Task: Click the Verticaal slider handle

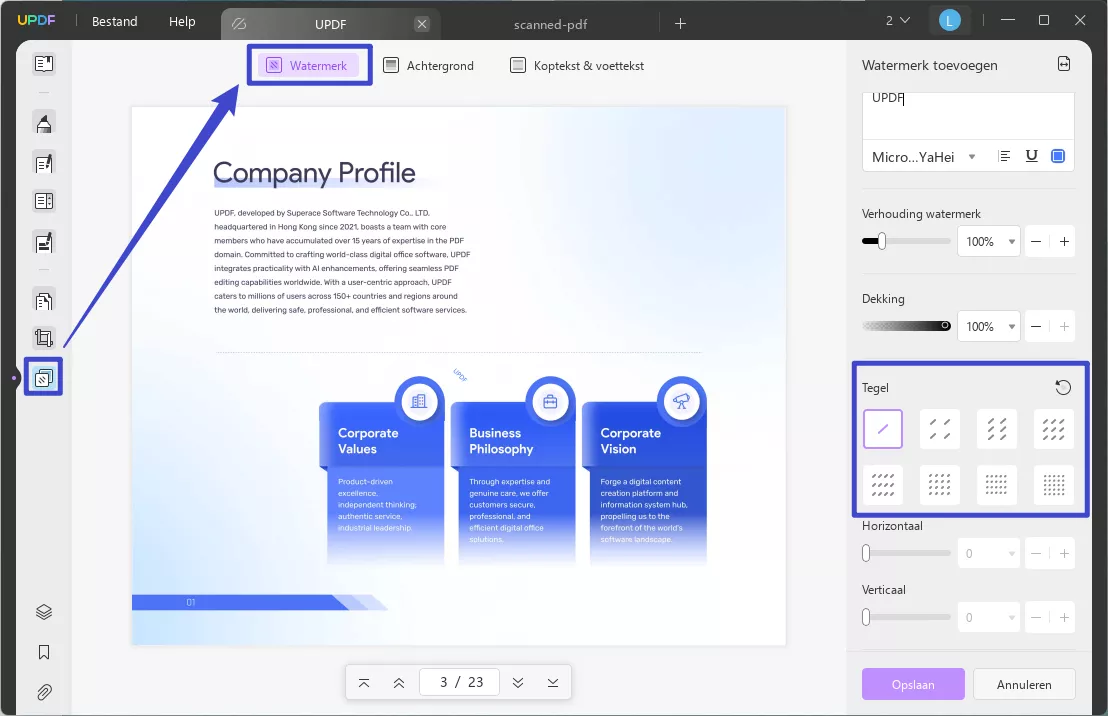Action: click(866, 617)
